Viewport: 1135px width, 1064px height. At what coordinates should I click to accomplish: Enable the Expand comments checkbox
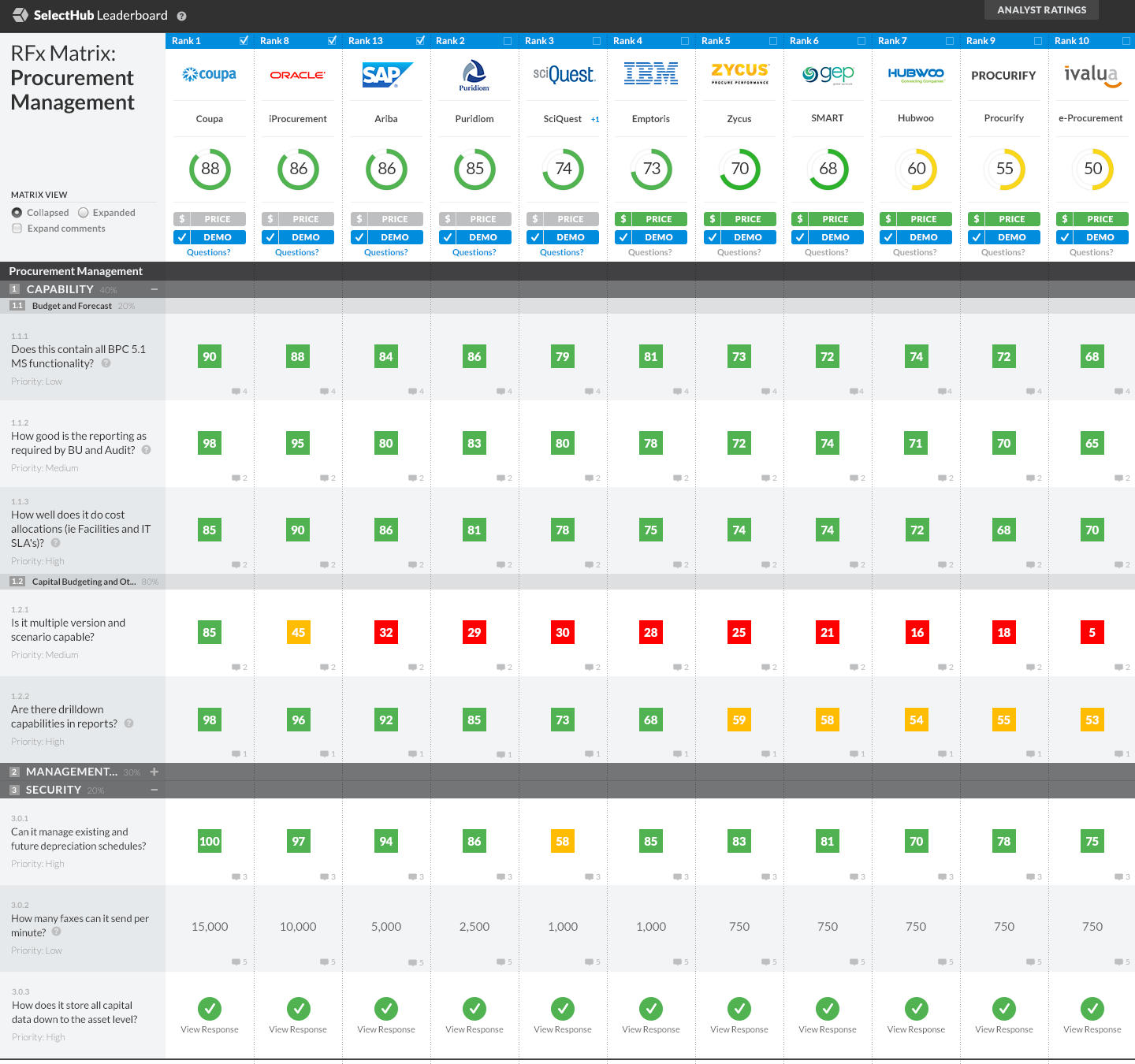[x=17, y=229]
